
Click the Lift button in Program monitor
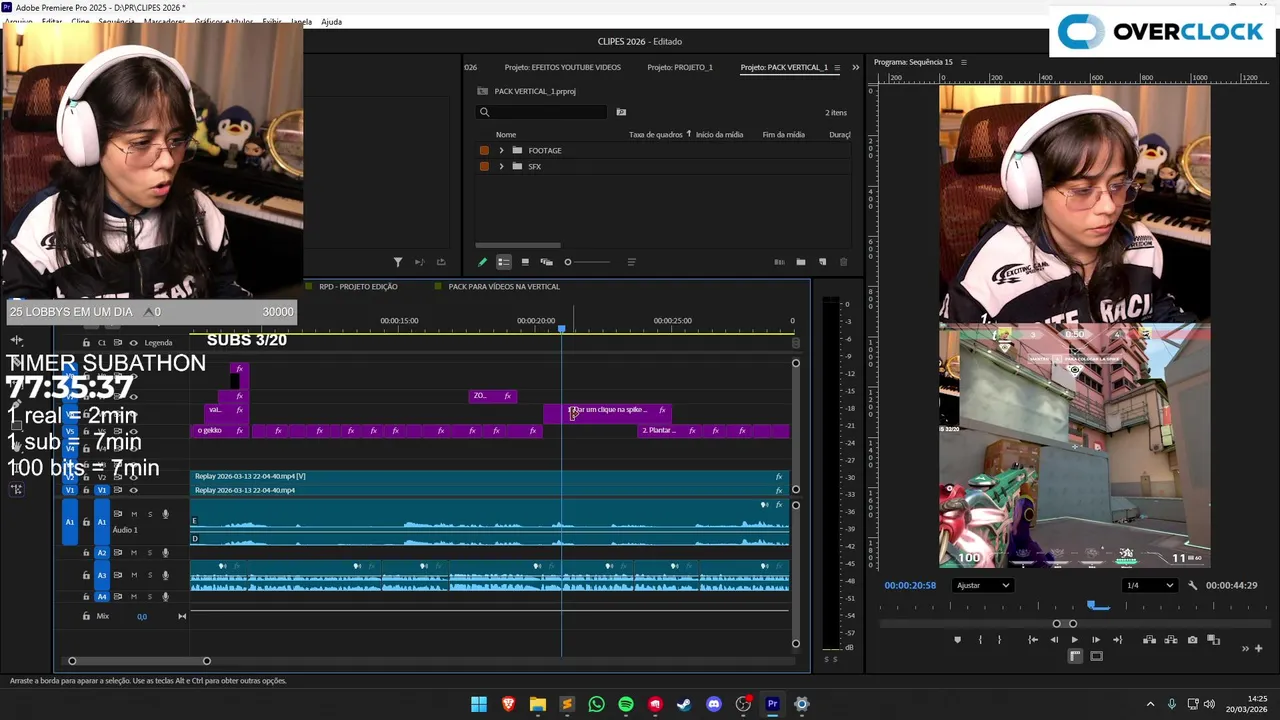pyautogui.click(x=1150, y=640)
